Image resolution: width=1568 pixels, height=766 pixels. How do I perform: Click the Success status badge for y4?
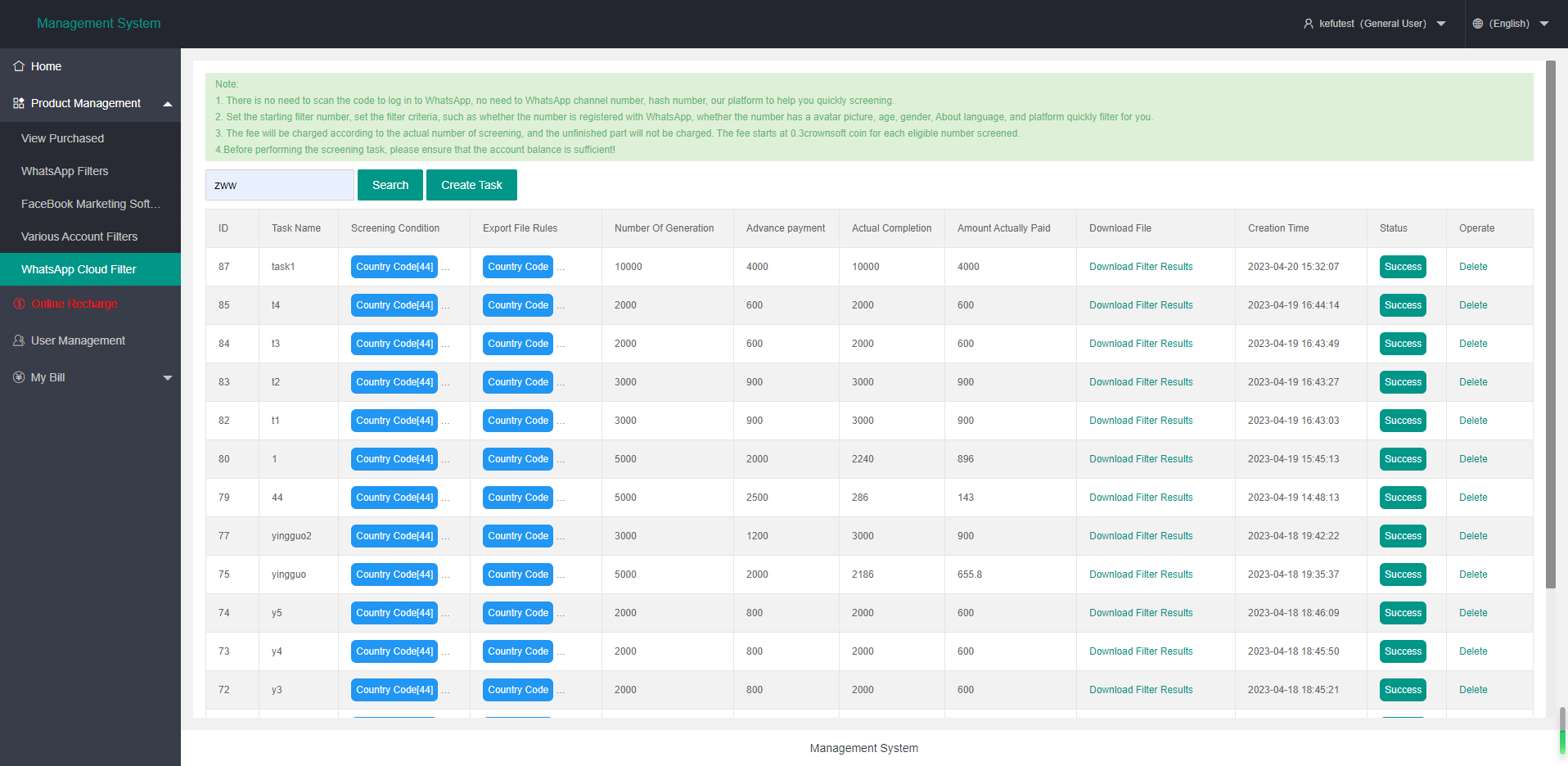tap(1403, 651)
